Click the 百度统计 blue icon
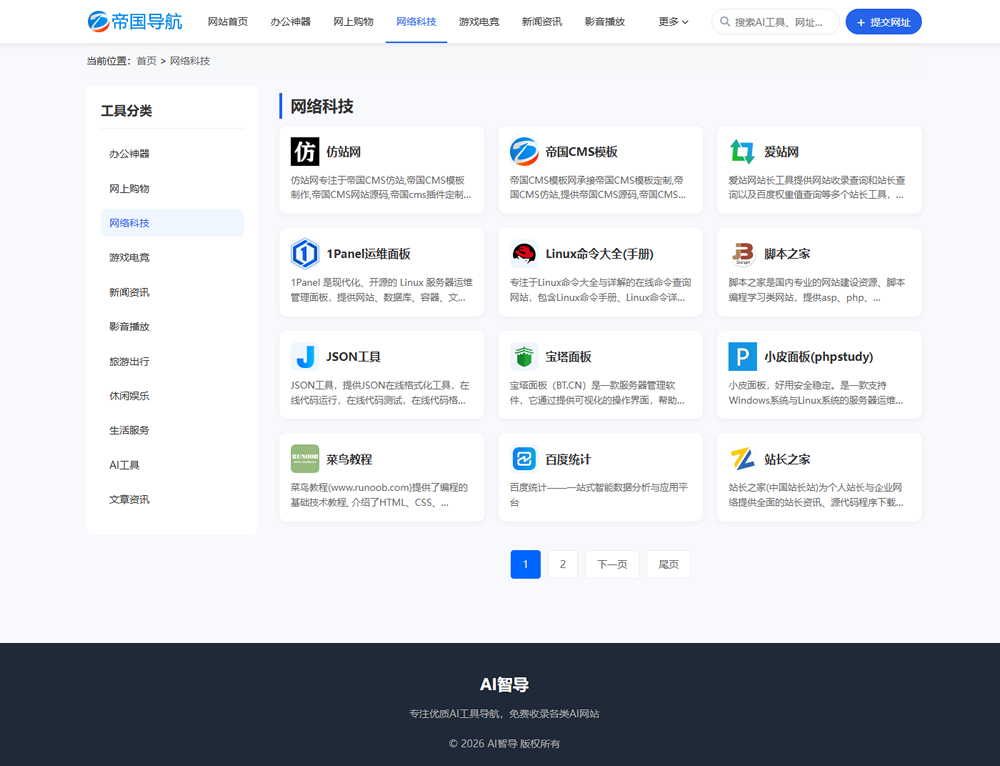The height and width of the screenshot is (766, 1000). 524,459
